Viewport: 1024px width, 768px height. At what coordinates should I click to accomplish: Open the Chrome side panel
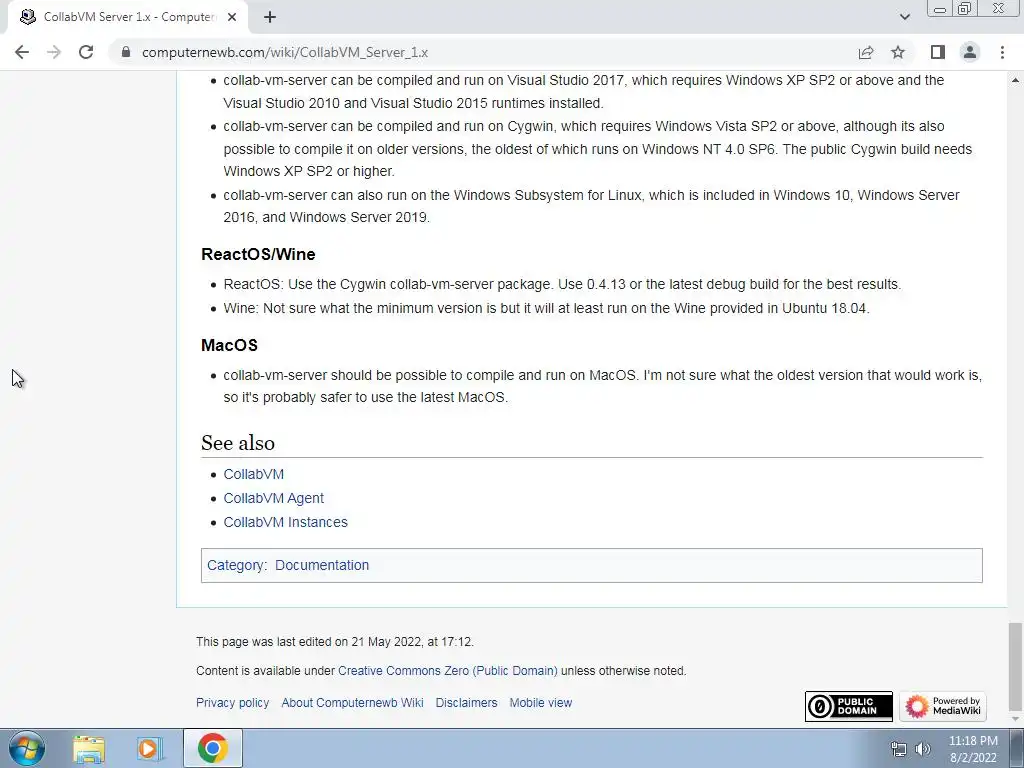tap(938, 52)
